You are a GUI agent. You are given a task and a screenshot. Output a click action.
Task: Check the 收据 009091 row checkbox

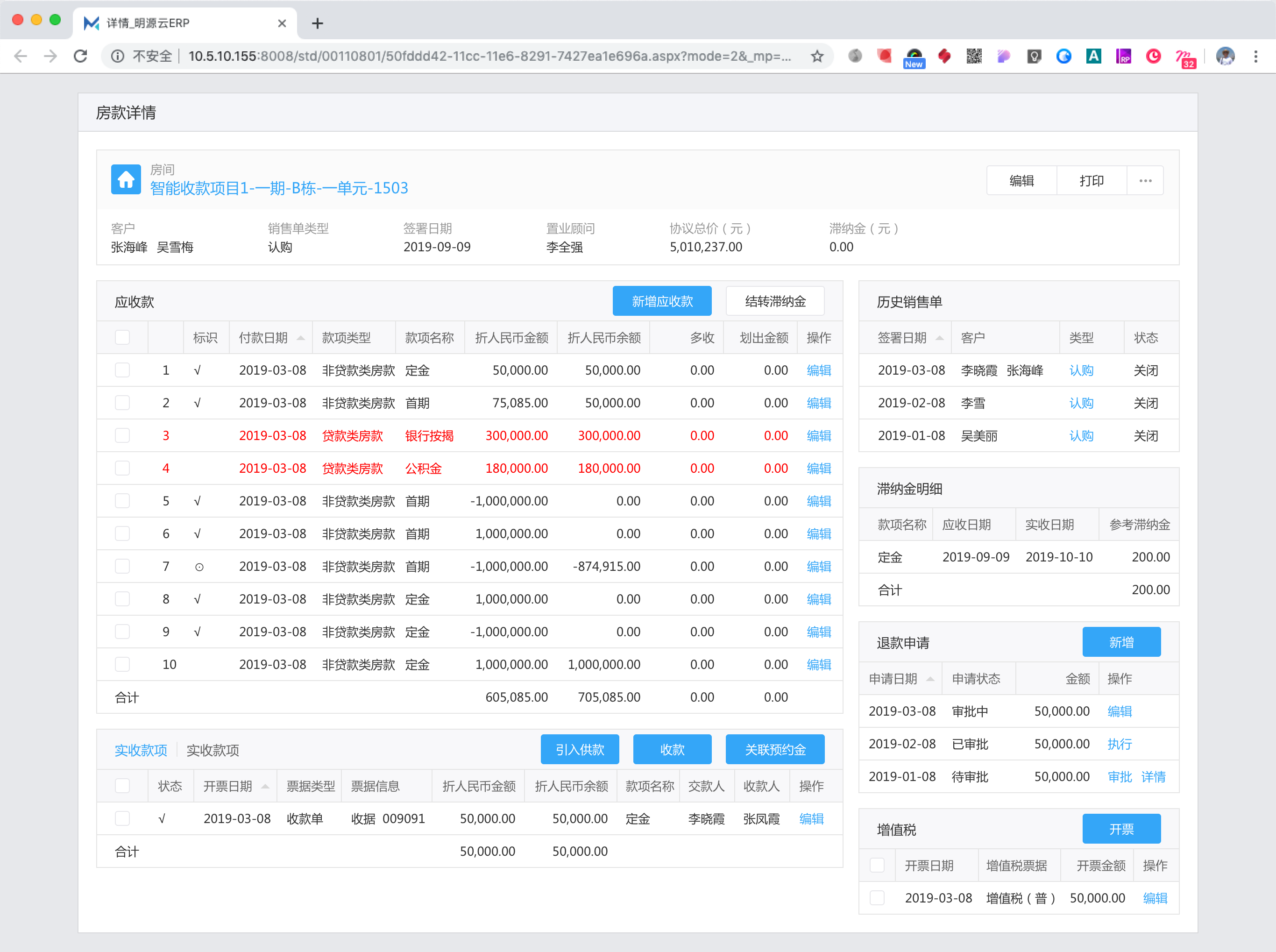(x=122, y=818)
